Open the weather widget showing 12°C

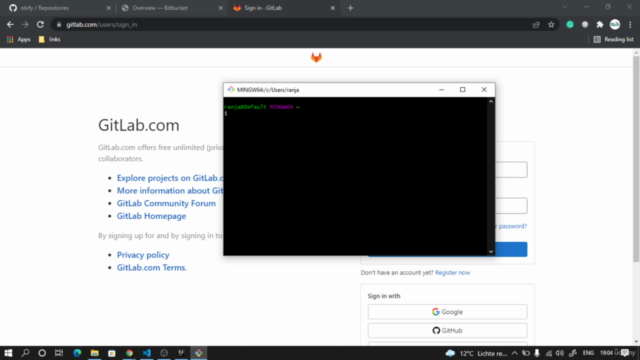click(476, 353)
